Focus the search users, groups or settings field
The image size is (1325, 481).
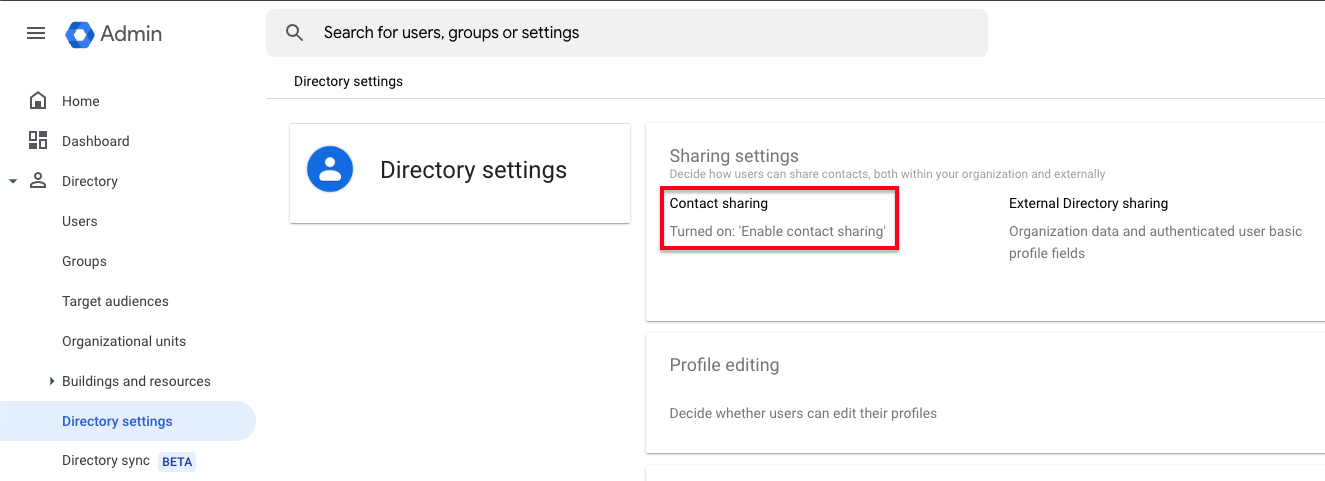(x=640, y=33)
